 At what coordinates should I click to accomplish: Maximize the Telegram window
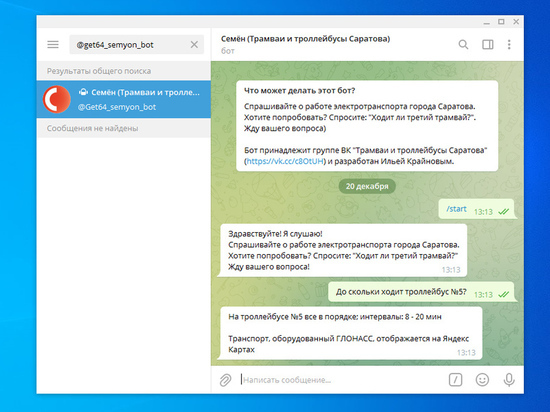click(501, 22)
